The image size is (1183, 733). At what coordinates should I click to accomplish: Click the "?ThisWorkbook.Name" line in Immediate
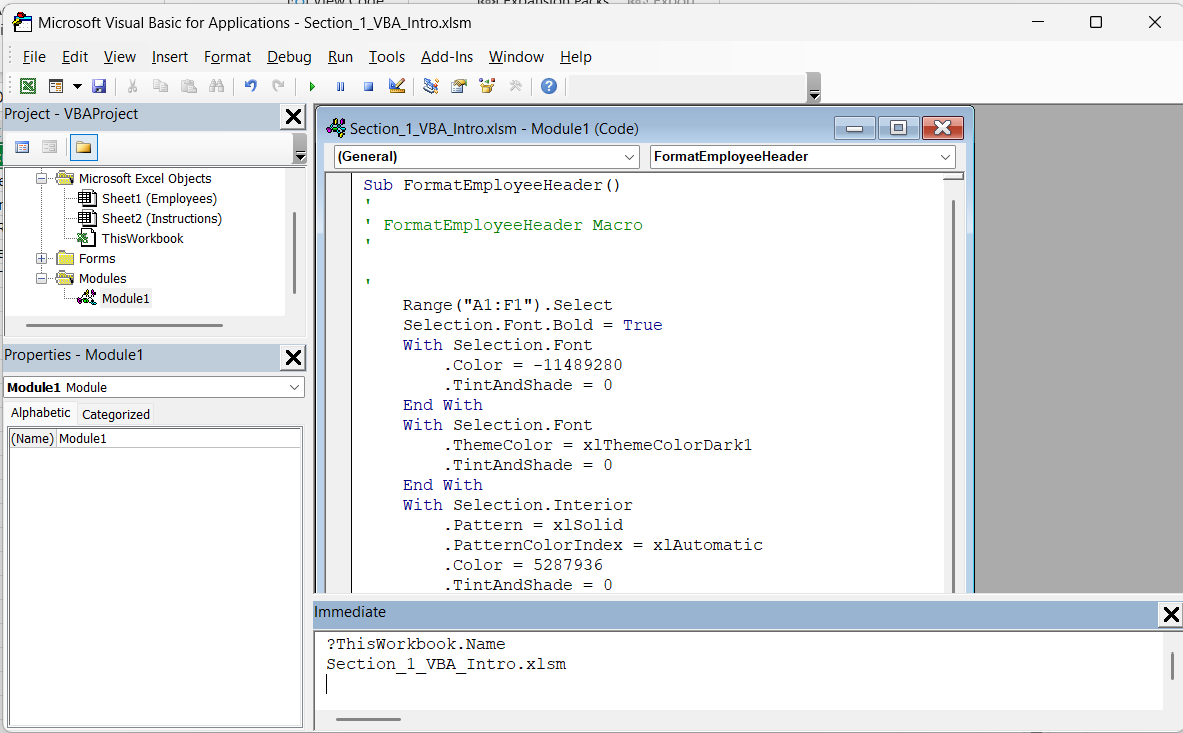click(x=416, y=644)
